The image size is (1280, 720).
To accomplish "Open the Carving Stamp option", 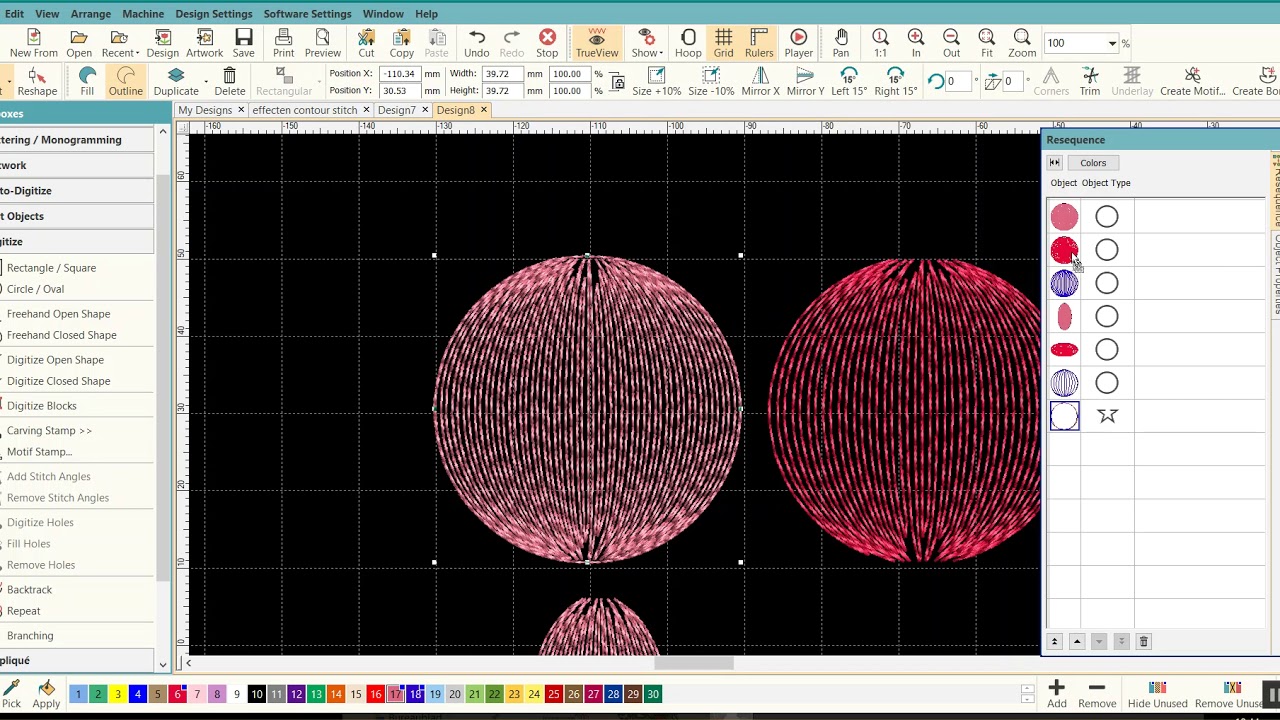I will coord(49,430).
